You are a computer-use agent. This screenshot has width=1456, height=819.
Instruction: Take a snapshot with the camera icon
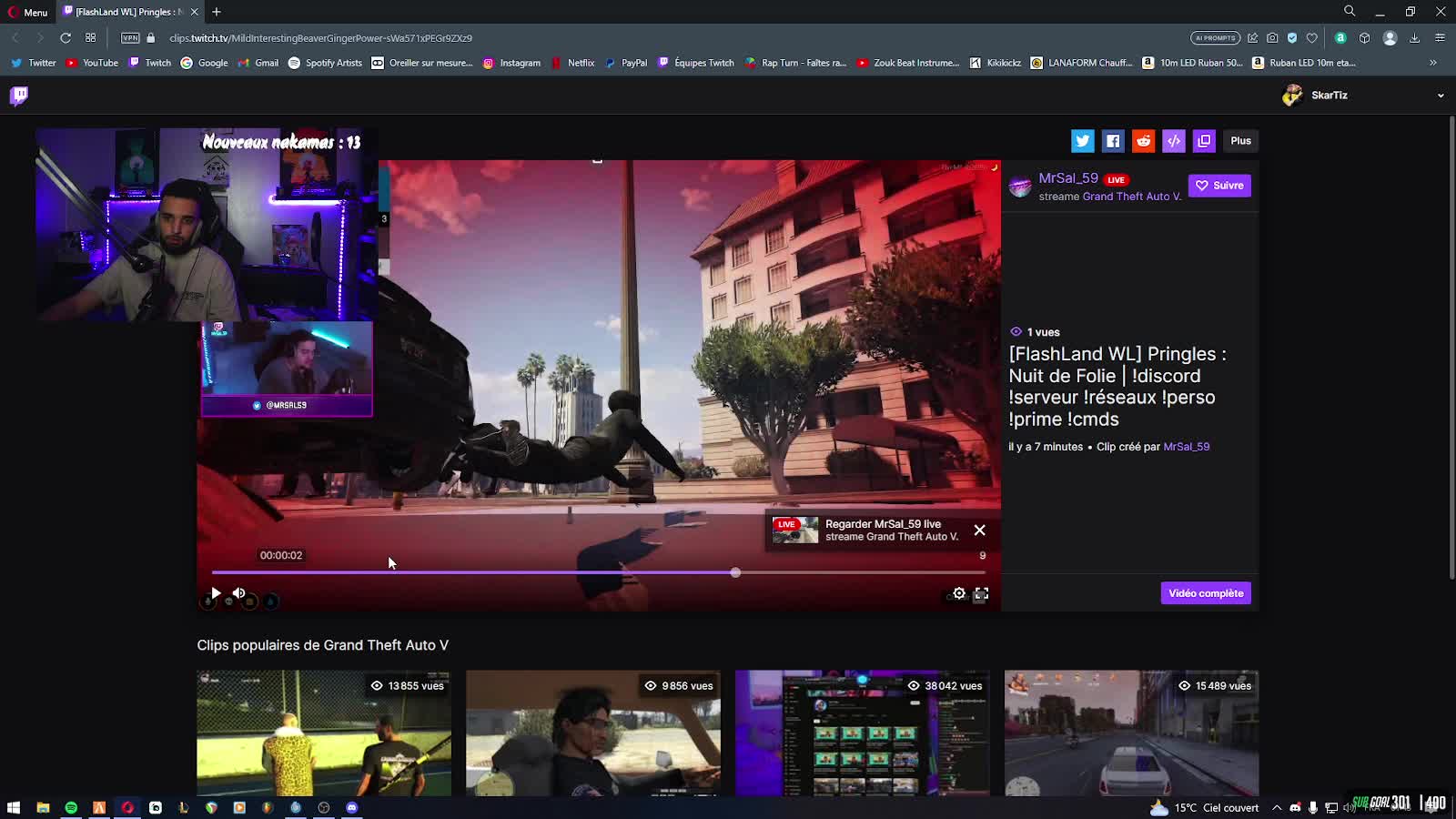(1272, 38)
